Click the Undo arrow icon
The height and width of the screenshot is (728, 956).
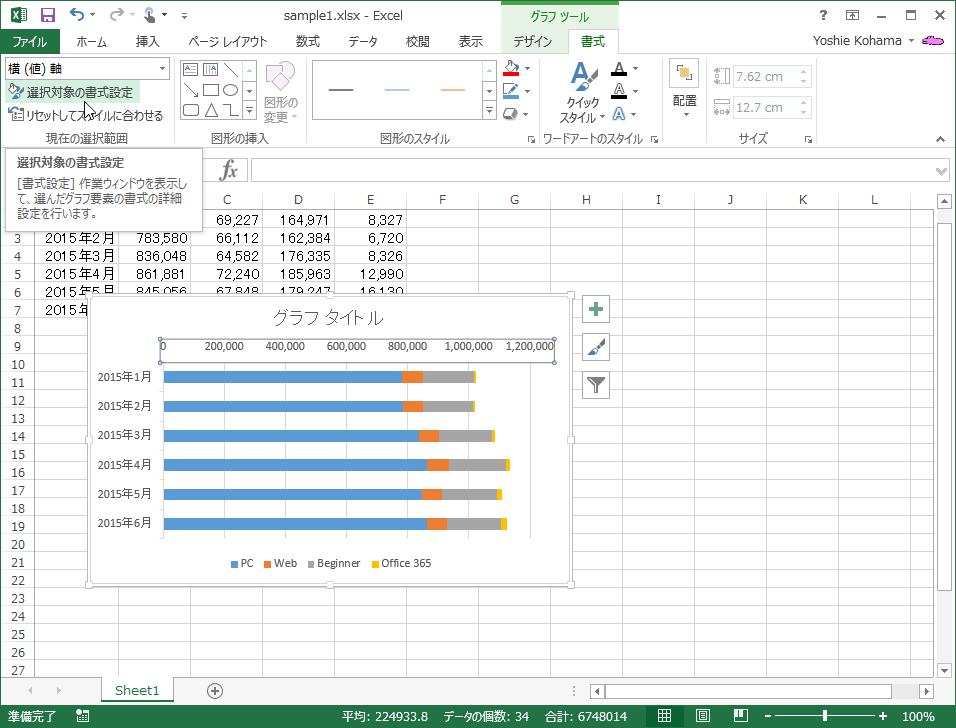click(x=77, y=14)
